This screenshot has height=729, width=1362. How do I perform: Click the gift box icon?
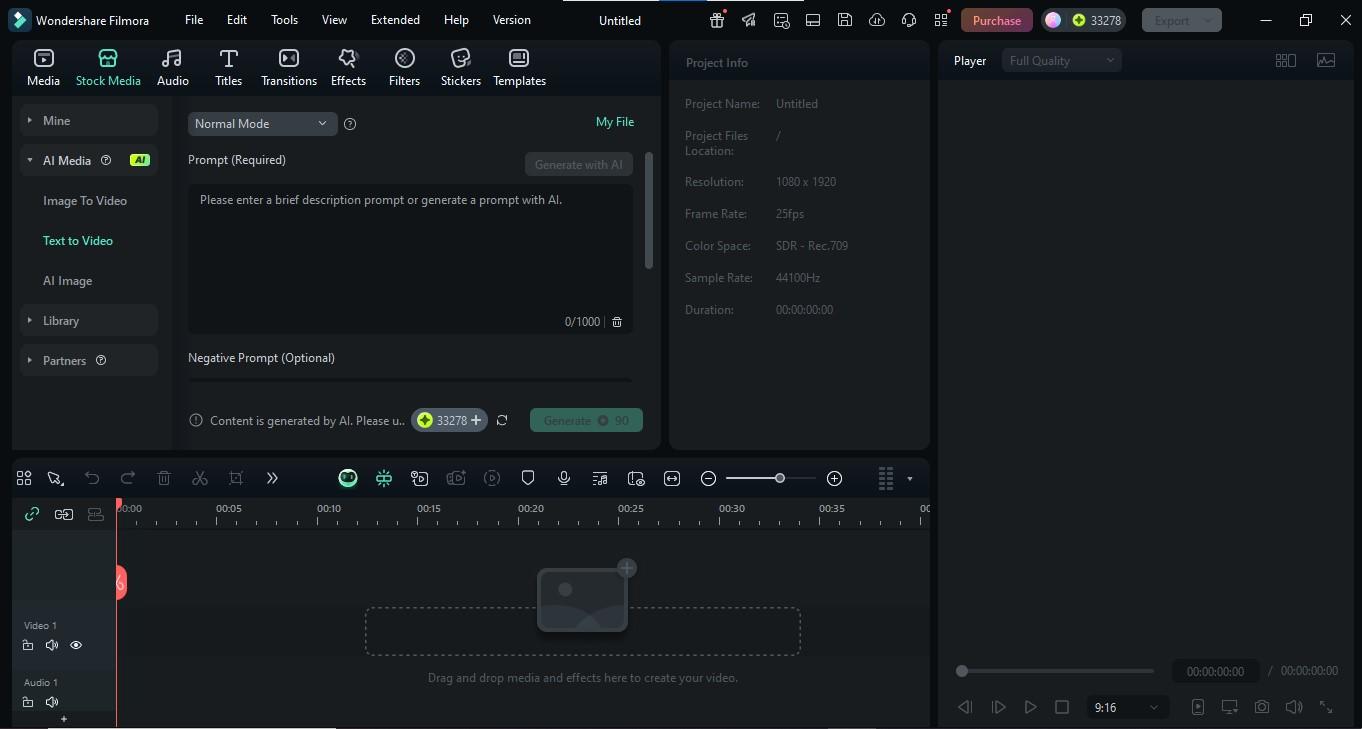click(717, 20)
